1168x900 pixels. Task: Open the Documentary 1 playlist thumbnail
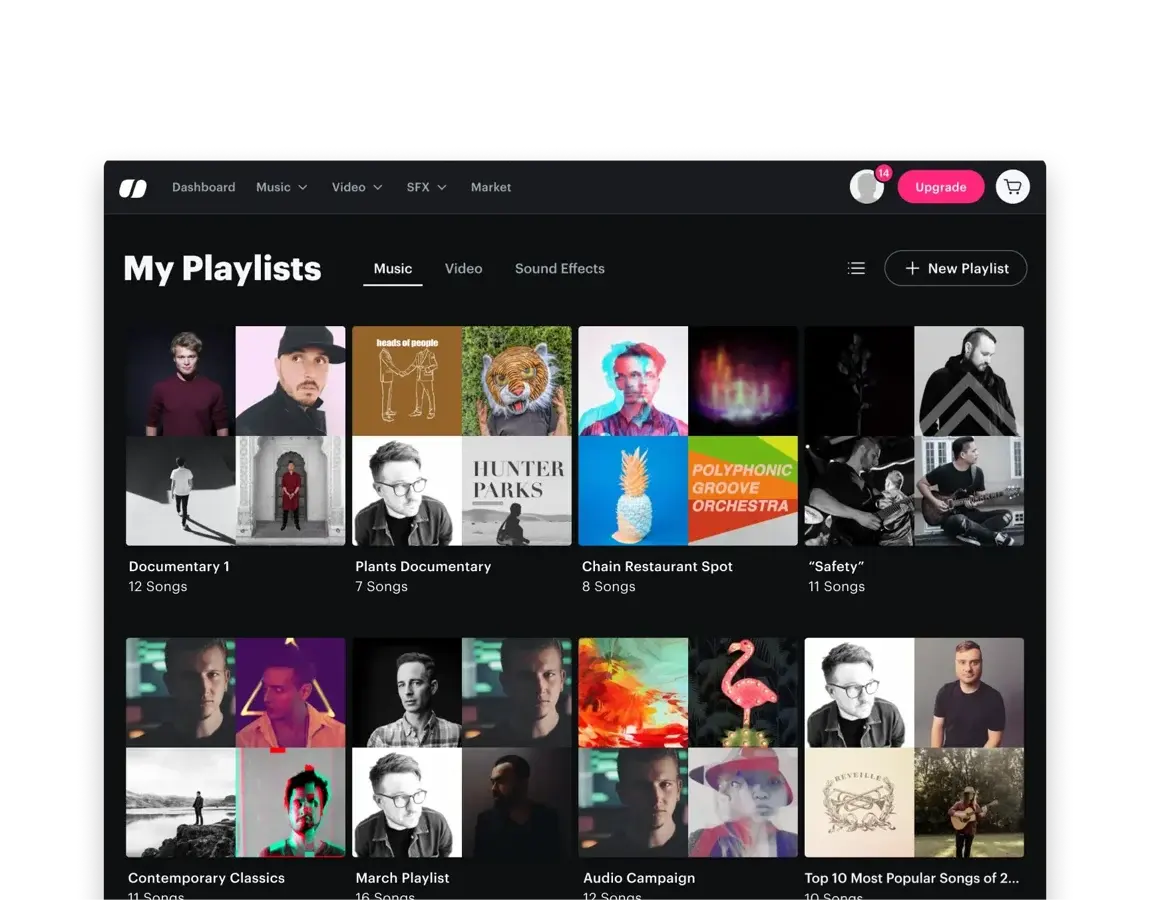point(235,436)
